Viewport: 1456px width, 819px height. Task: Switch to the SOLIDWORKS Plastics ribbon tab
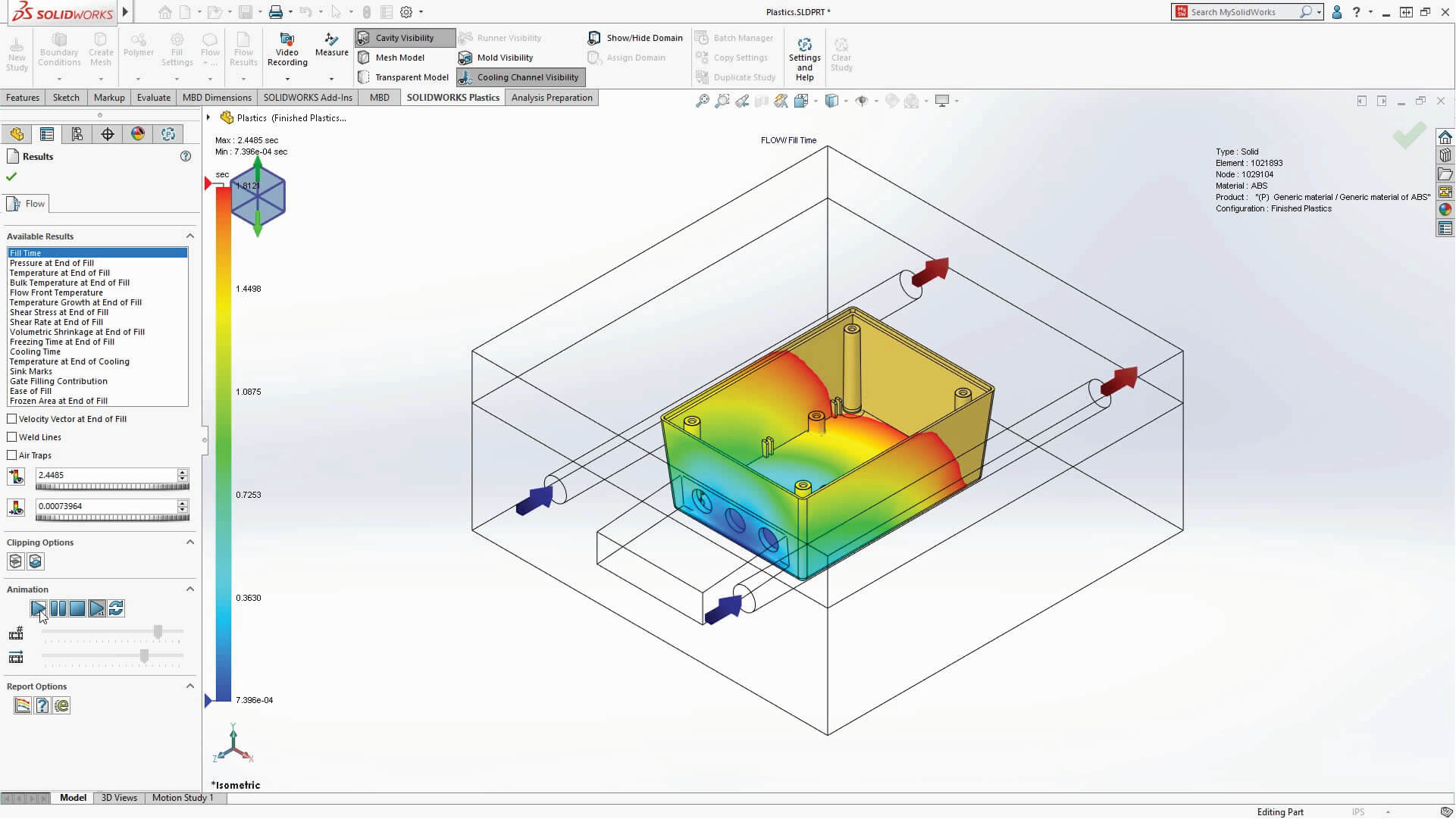point(452,97)
